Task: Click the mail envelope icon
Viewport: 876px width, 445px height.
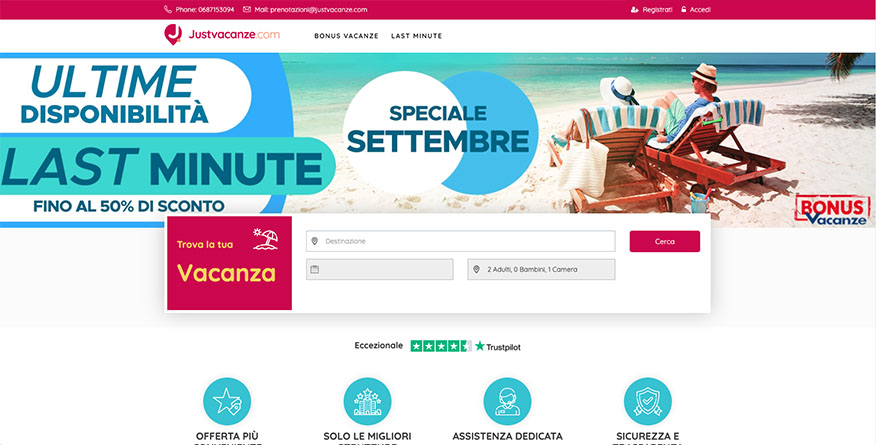Action: (x=247, y=9)
